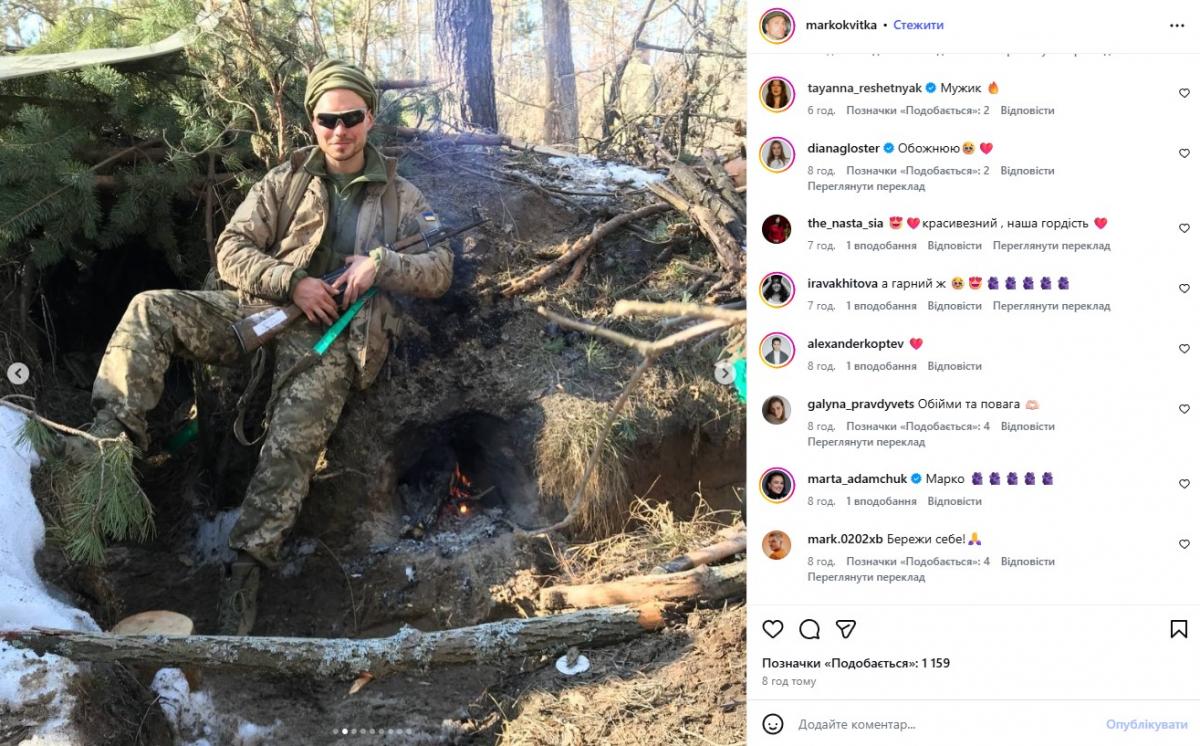The width and height of the screenshot is (1200, 746).
Task: Reply to alexanderkoptev's comment
Action: pyautogui.click(x=954, y=366)
